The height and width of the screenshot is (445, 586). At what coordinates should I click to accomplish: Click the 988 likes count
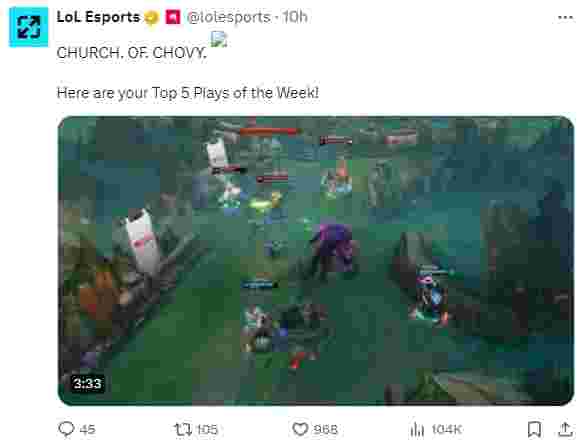326,429
